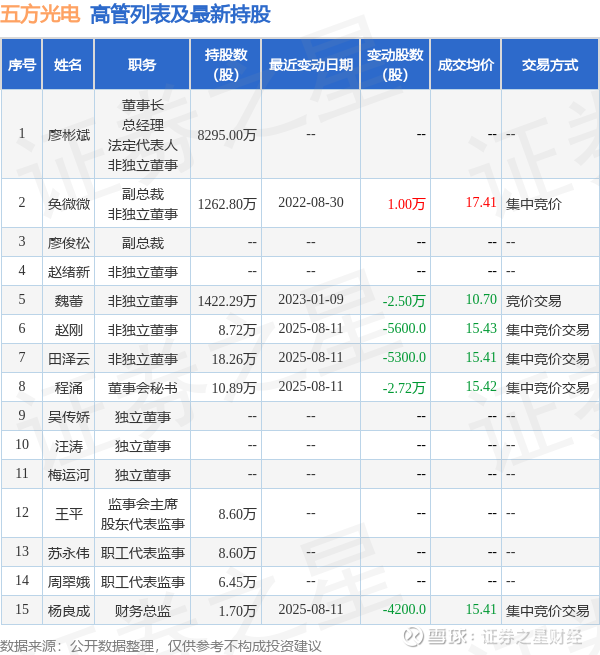Click the name 汪涛
Image resolution: width=600 pixels, height=655 pixels.
coord(69,446)
